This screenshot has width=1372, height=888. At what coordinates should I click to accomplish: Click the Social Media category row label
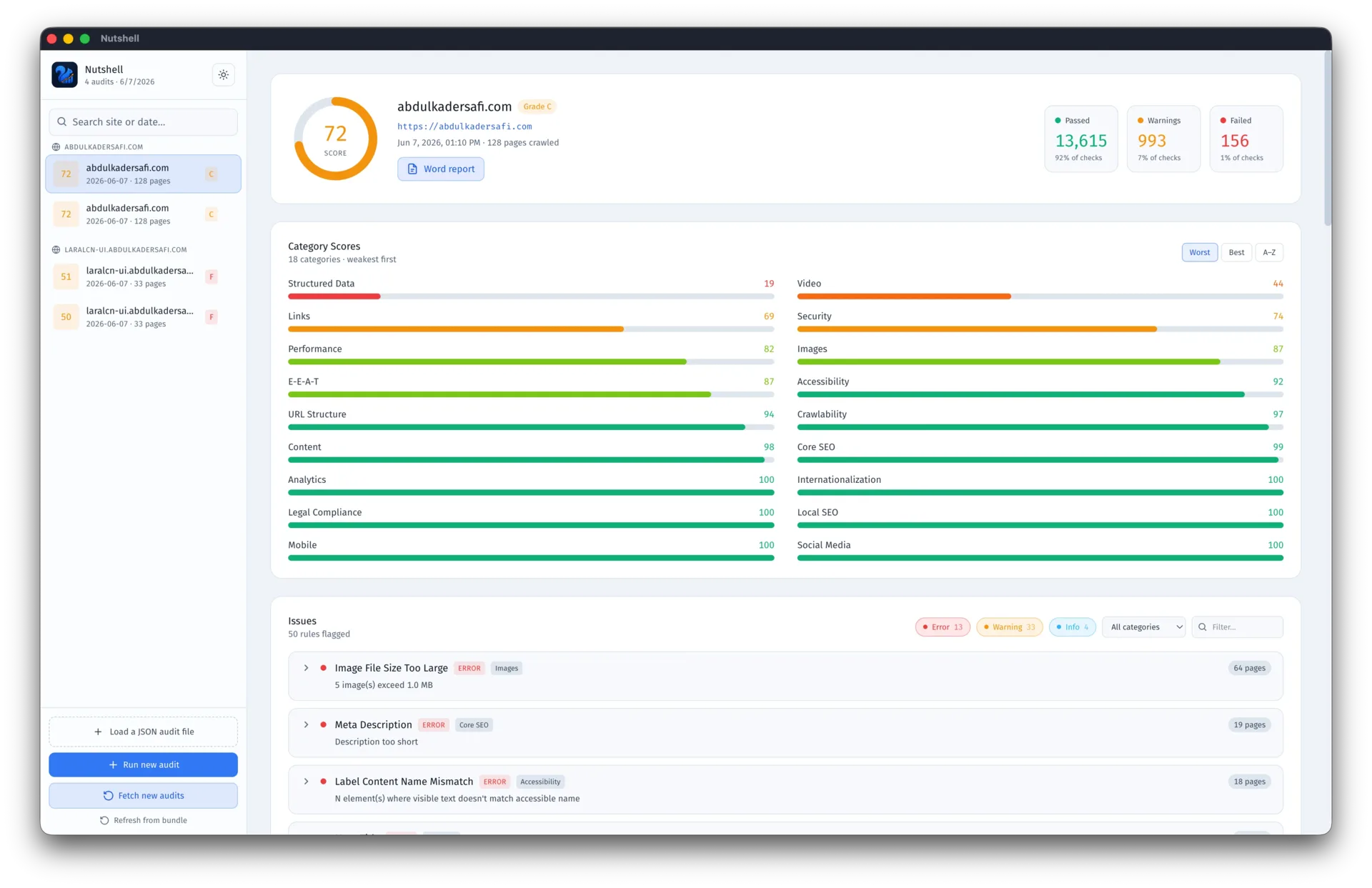824,545
